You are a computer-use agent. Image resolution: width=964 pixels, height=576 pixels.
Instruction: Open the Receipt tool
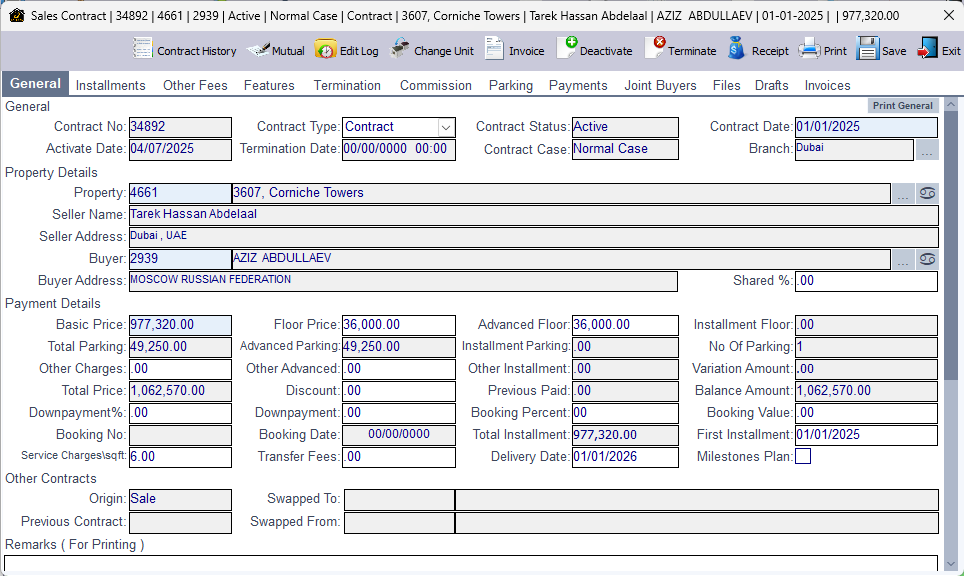[758, 50]
